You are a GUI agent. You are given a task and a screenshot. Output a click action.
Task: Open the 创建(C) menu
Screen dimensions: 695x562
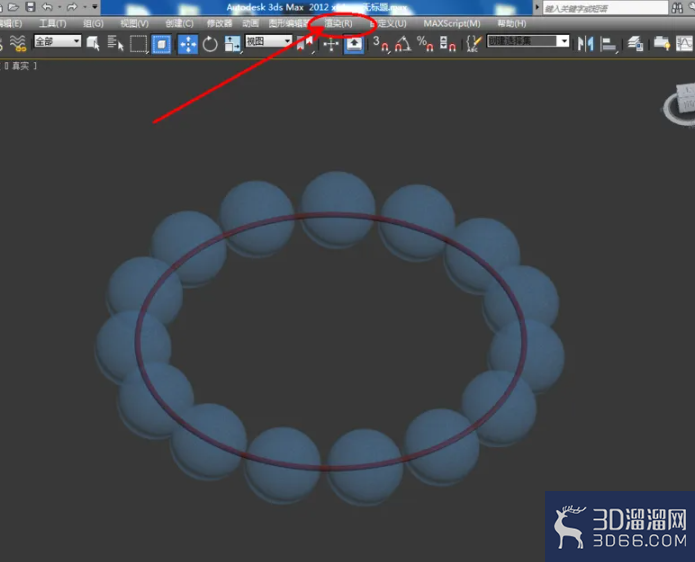click(180, 23)
